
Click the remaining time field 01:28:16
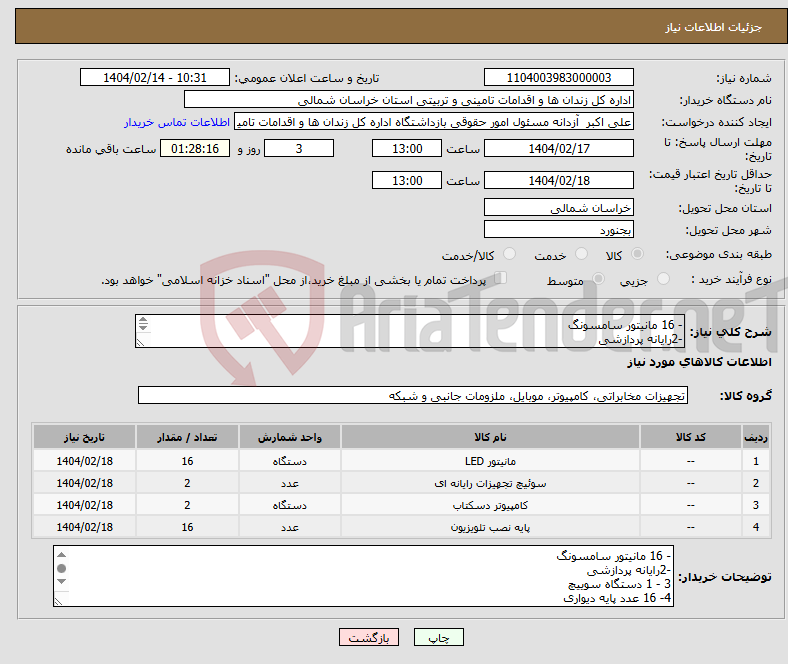coord(195,148)
